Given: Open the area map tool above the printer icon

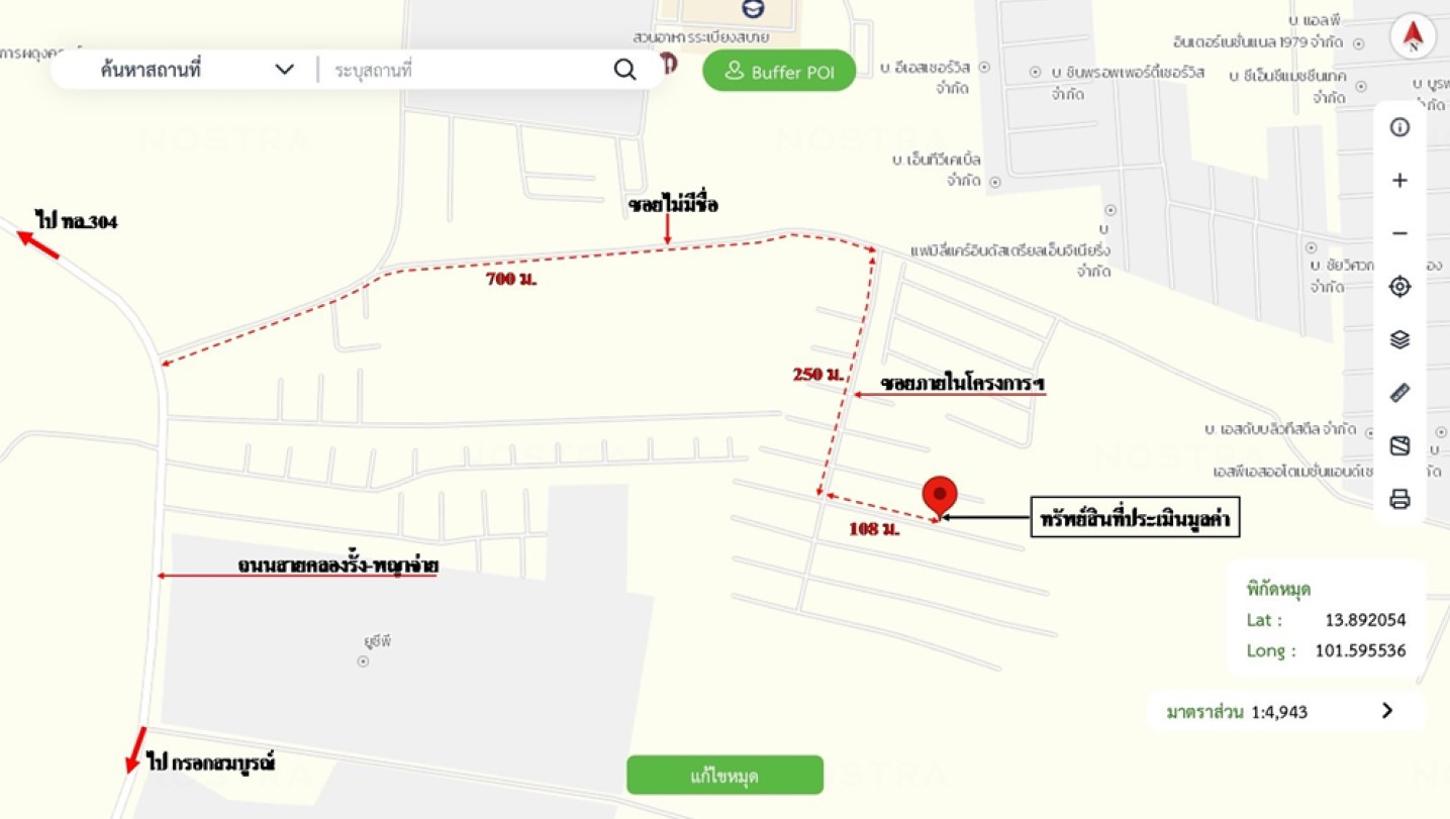Looking at the screenshot, I should coord(1400,446).
